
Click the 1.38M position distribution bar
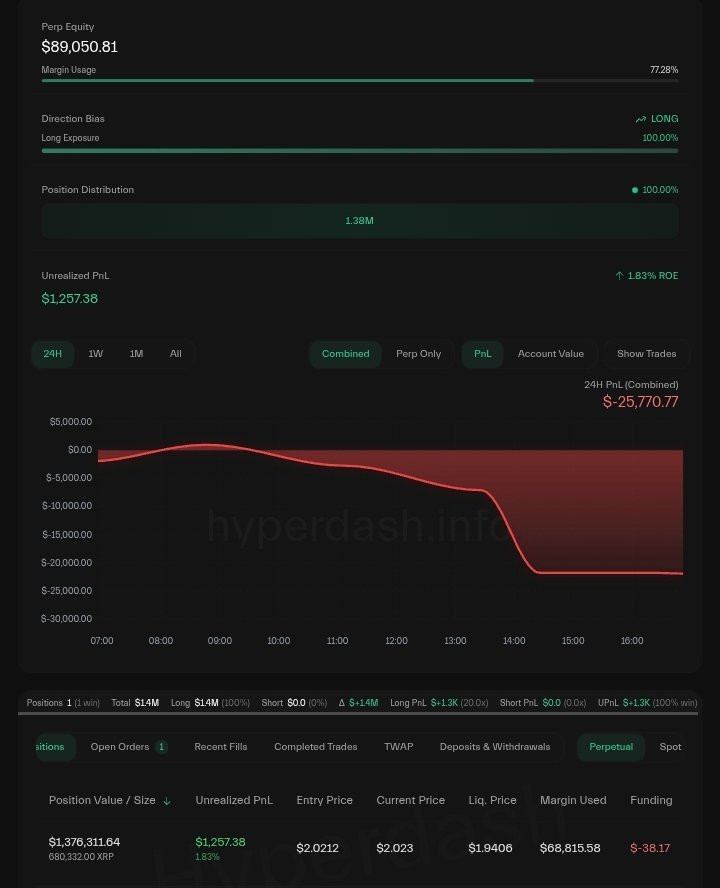(x=360, y=221)
